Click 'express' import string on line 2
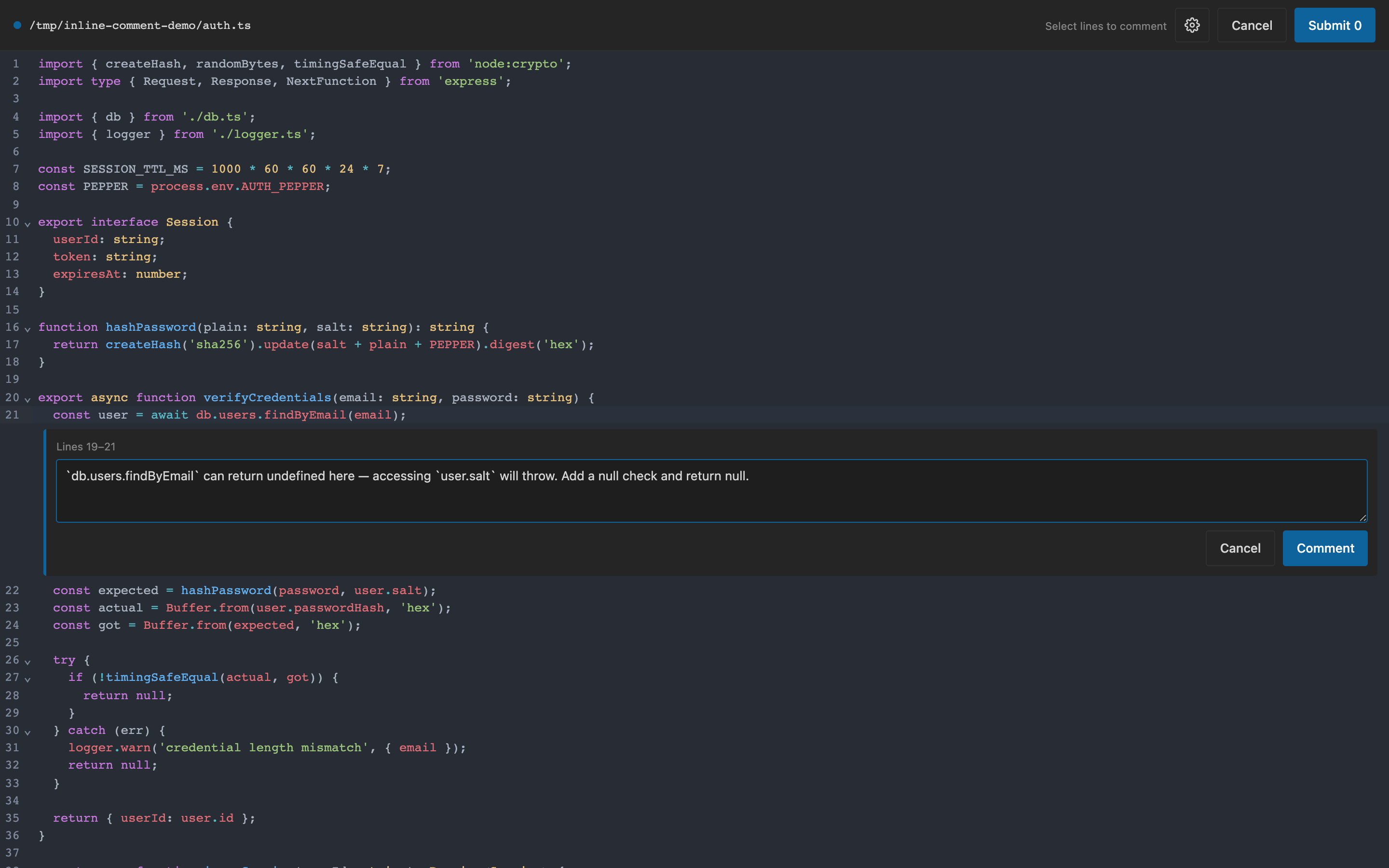 point(471,81)
